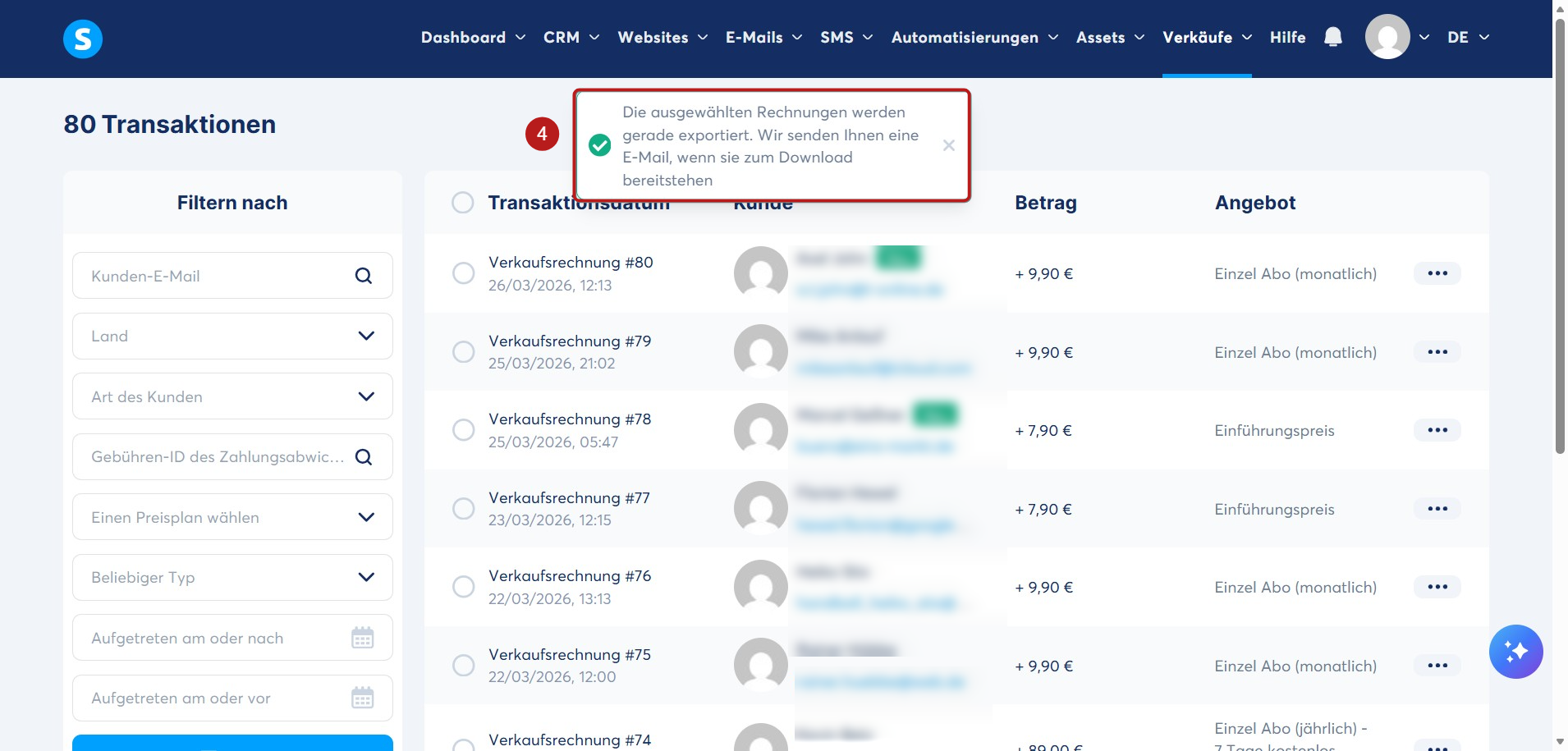Click customer avatar in Verkaufsrechnung #77 row
1568x751 pixels.
point(761,508)
